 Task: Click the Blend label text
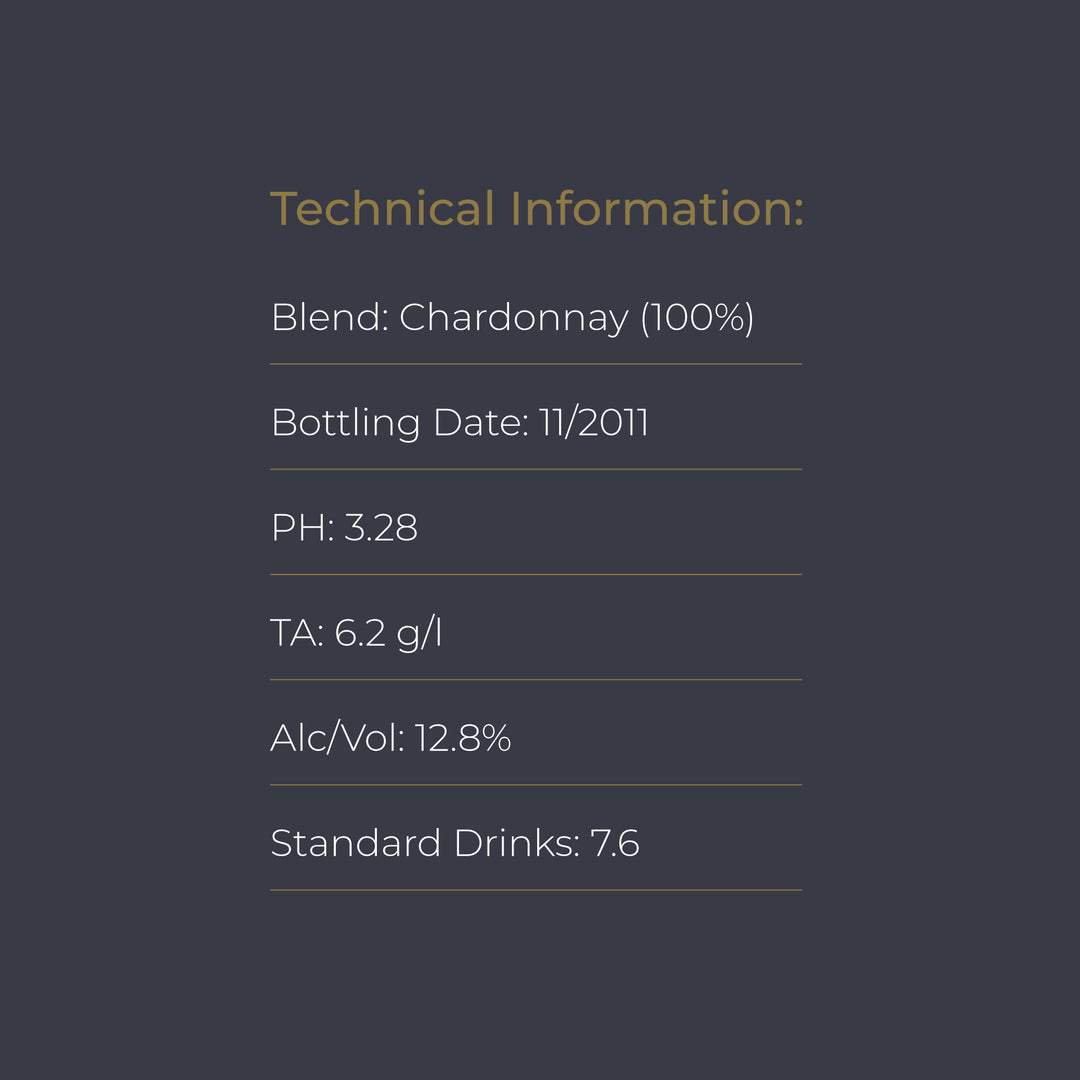pos(329,318)
